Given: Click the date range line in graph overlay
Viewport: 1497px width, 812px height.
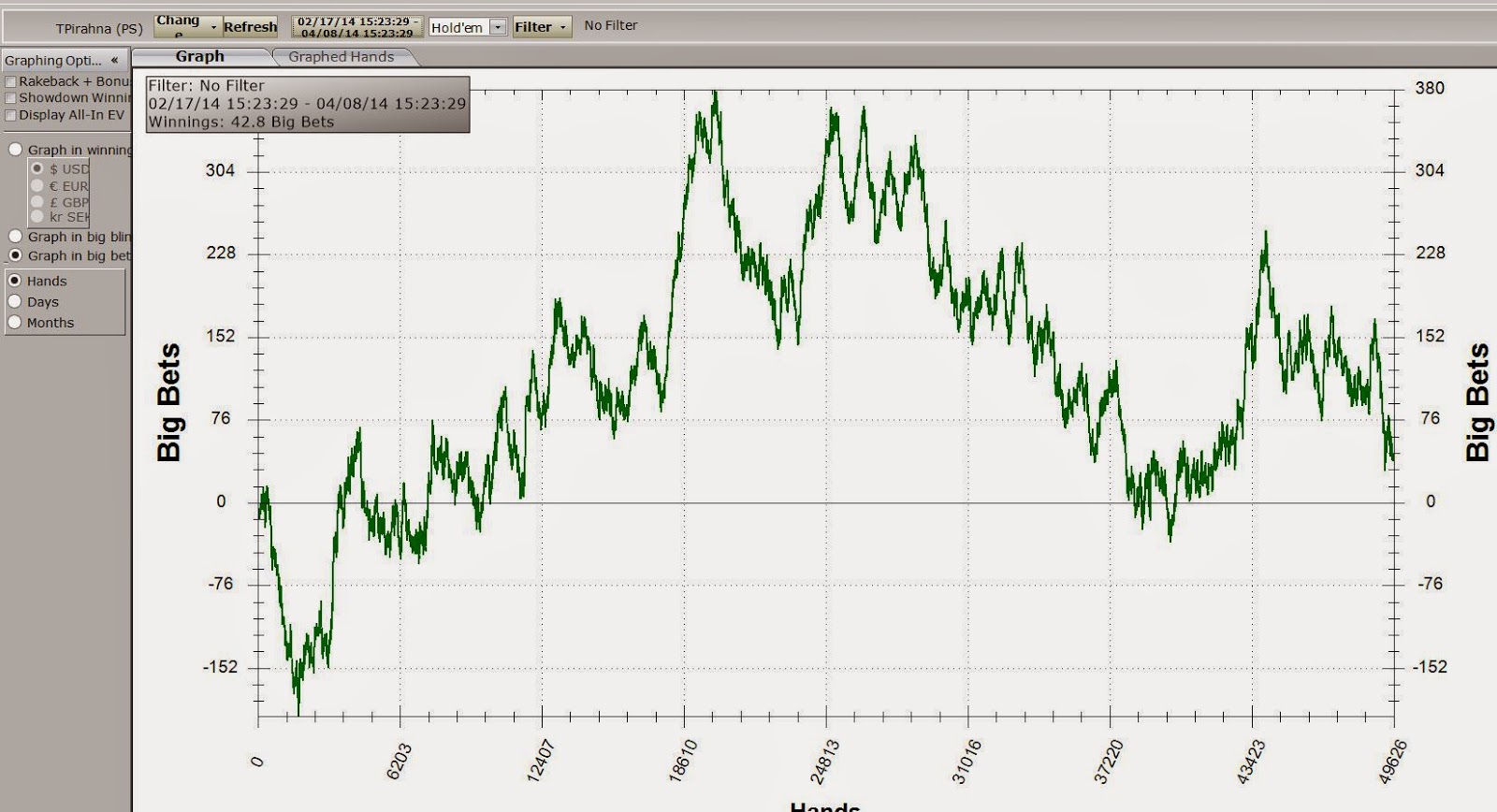Looking at the screenshot, I should pyautogui.click(x=307, y=103).
